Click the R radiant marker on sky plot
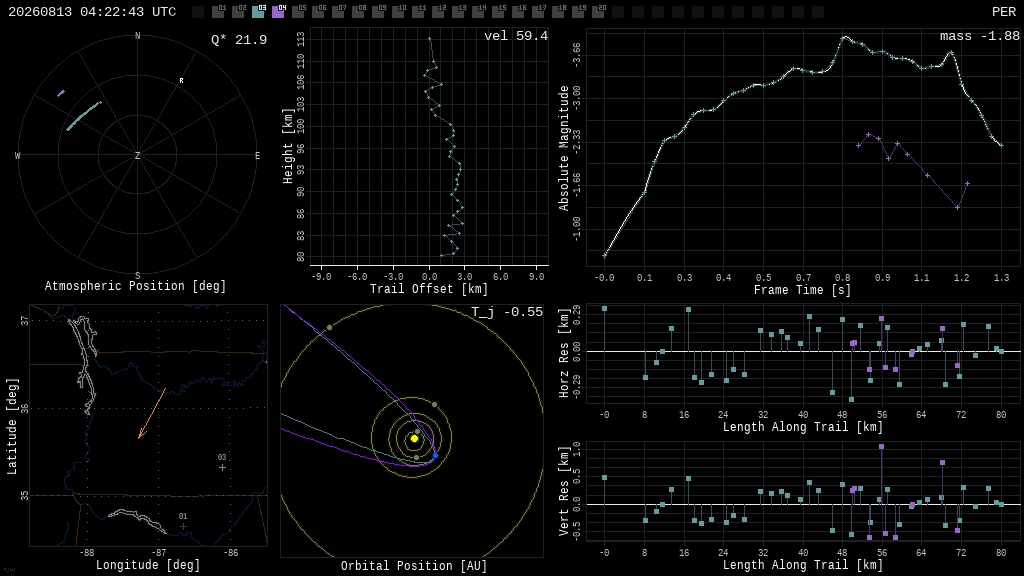1024x576 pixels. coord(182,81)
